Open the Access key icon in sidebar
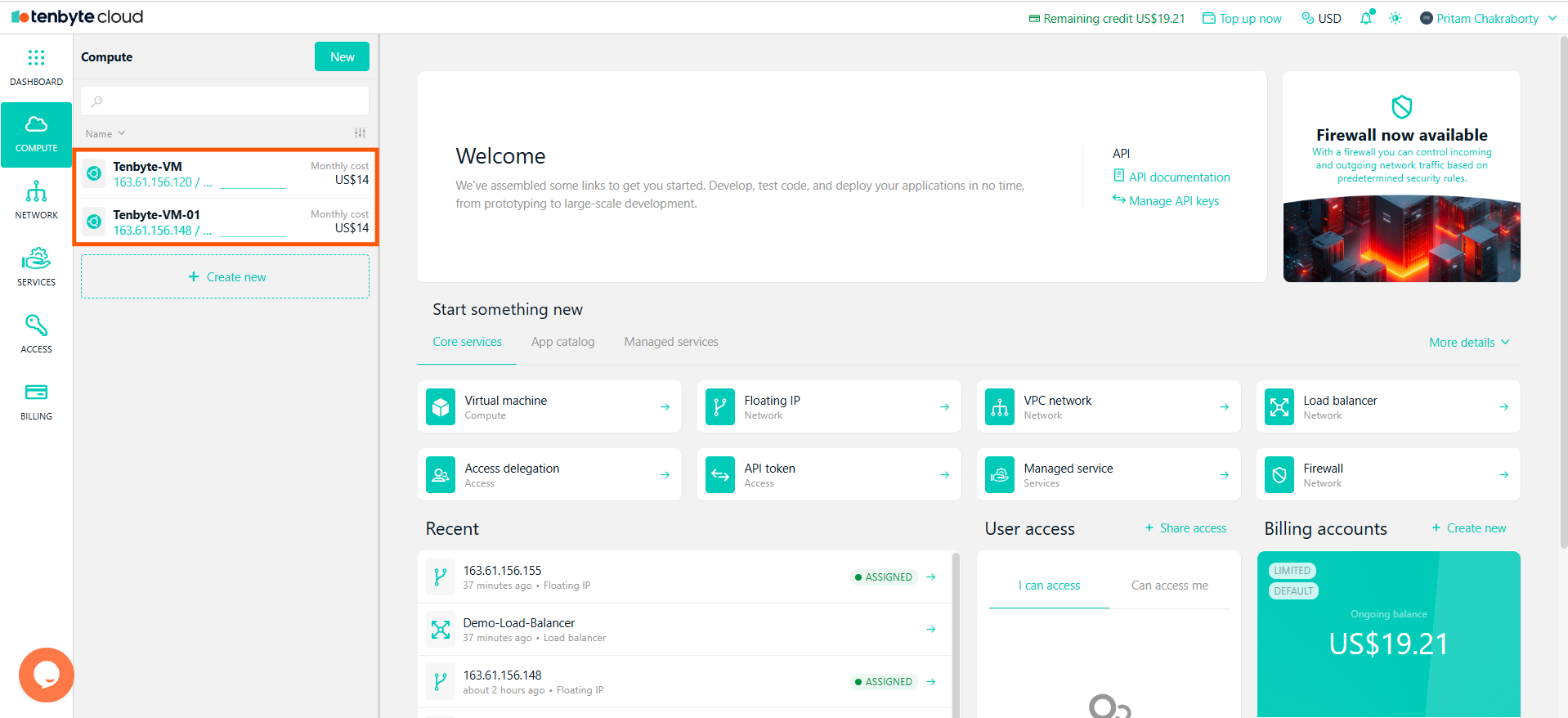 36,325
